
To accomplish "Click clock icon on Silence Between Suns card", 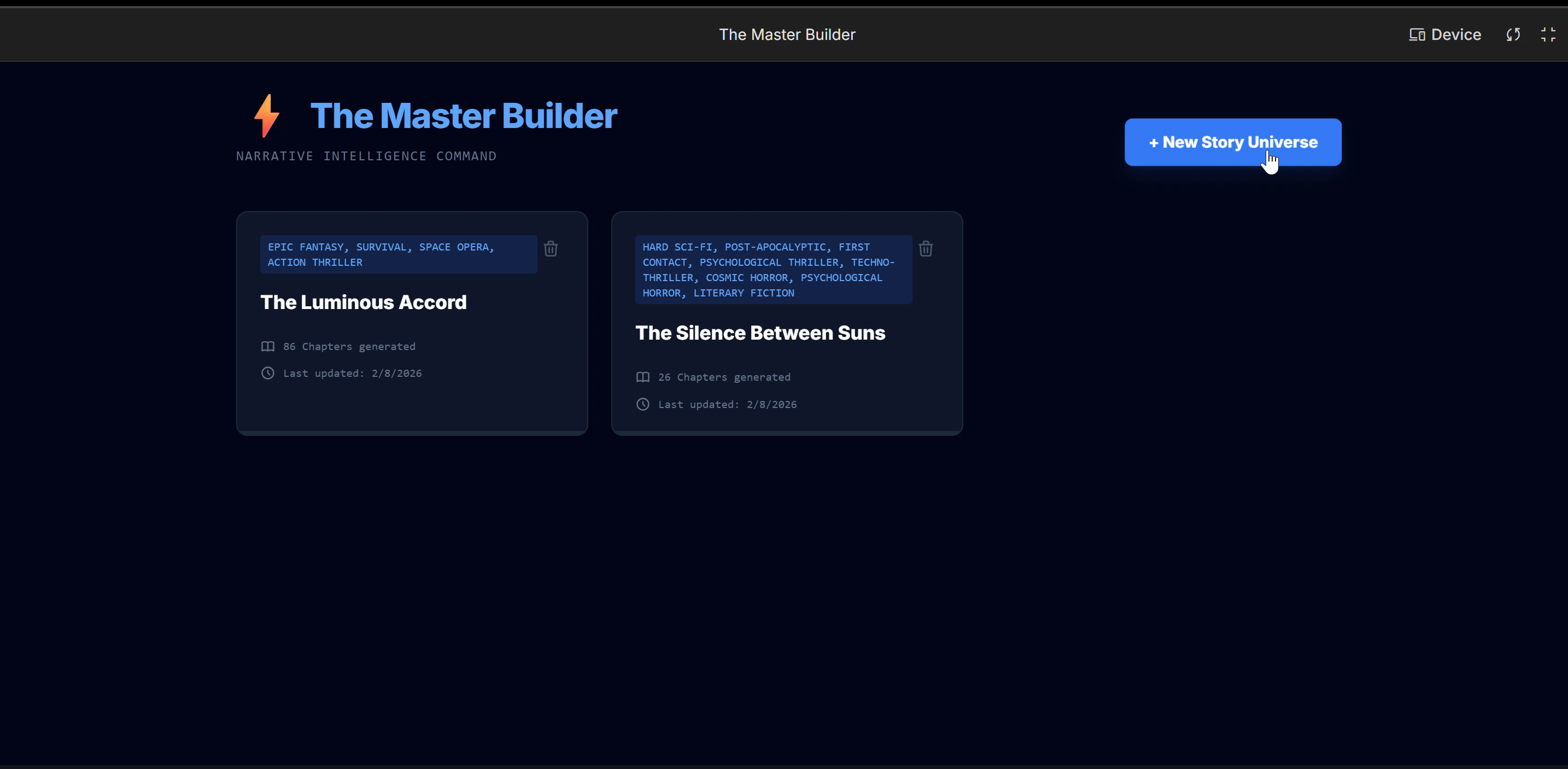I will (643, 404).
